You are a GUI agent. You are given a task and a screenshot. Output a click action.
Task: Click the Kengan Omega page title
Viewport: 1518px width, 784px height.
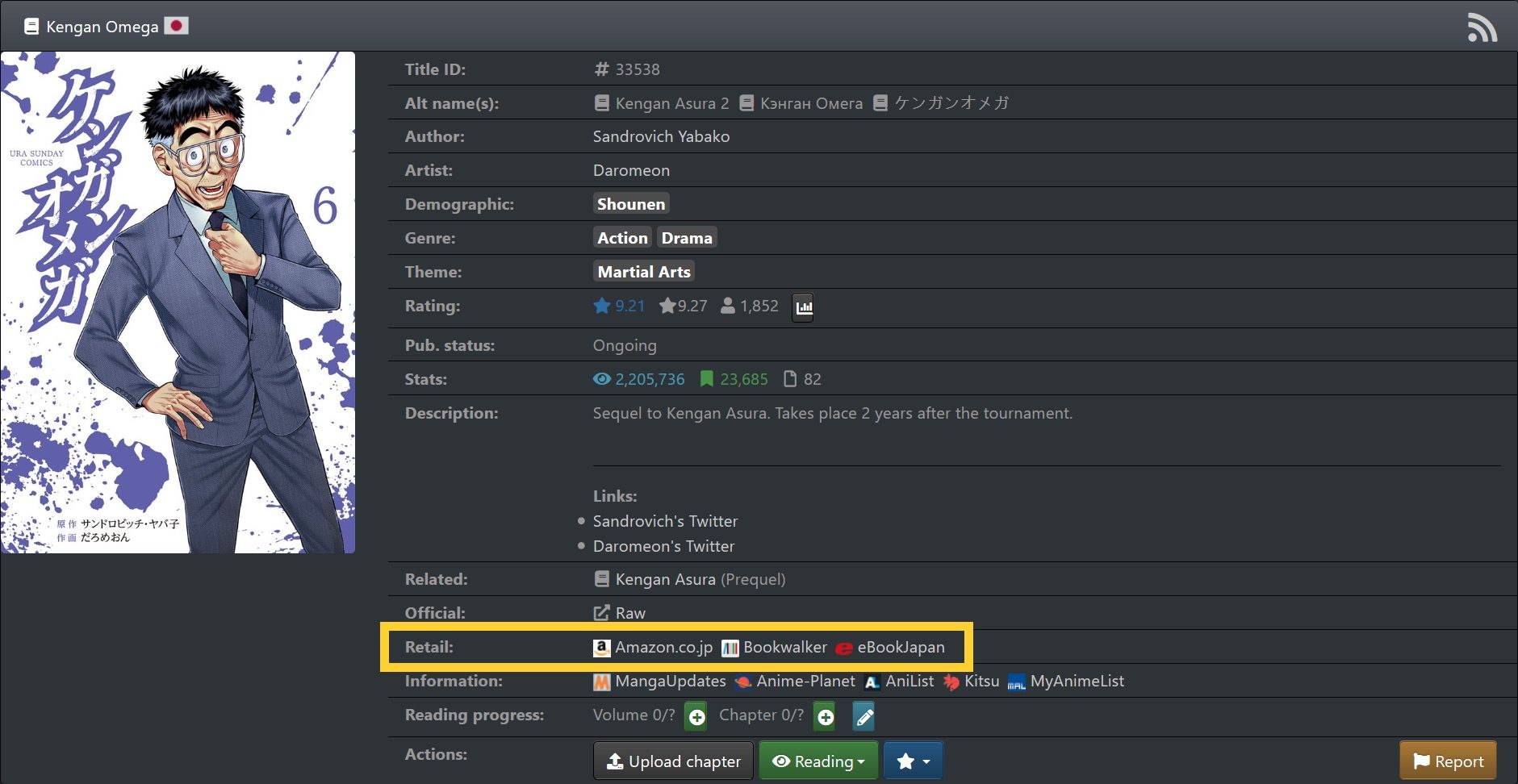[x=102, y=27]
